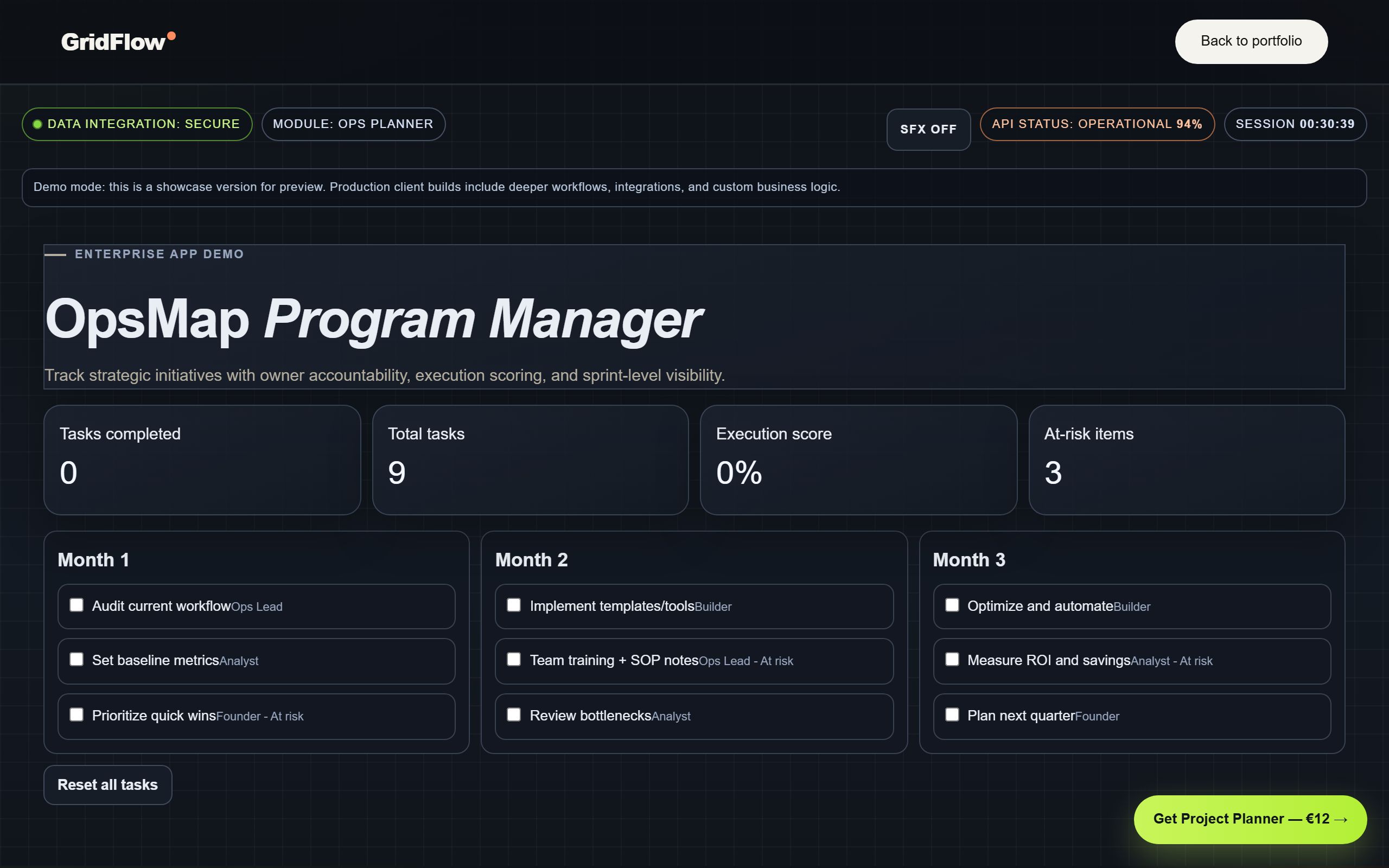
Task: Click the Demo mode notice banner text
Action: coord(437,187)
